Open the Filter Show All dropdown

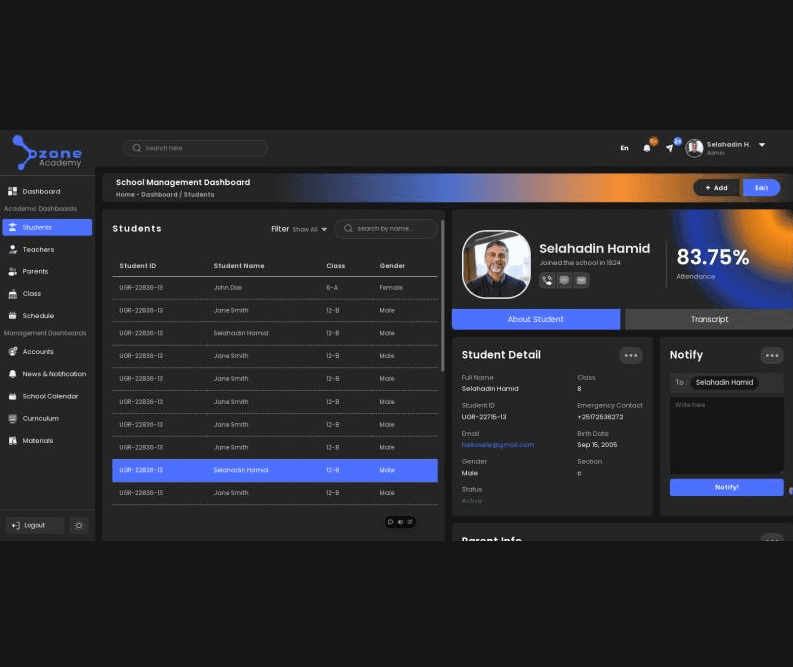coord(310,229)
